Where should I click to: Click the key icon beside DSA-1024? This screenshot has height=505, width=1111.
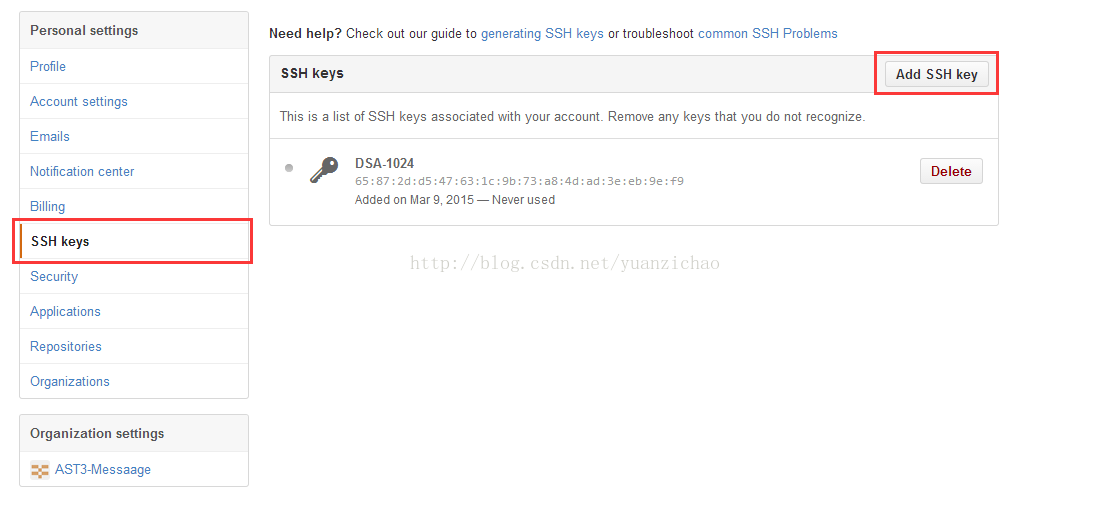pos(325,171)
